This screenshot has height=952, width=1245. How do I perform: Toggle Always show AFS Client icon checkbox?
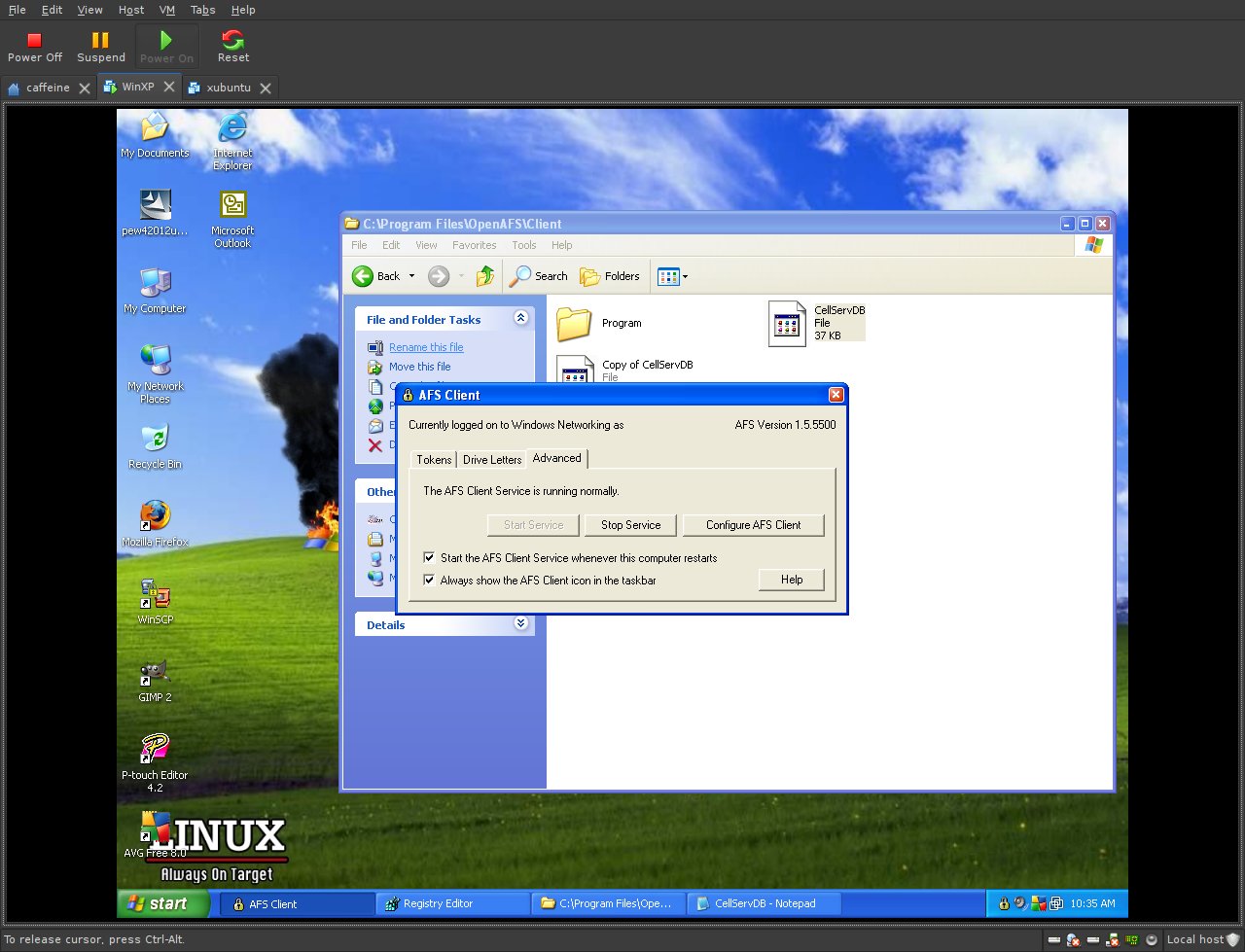coord(429,581)
